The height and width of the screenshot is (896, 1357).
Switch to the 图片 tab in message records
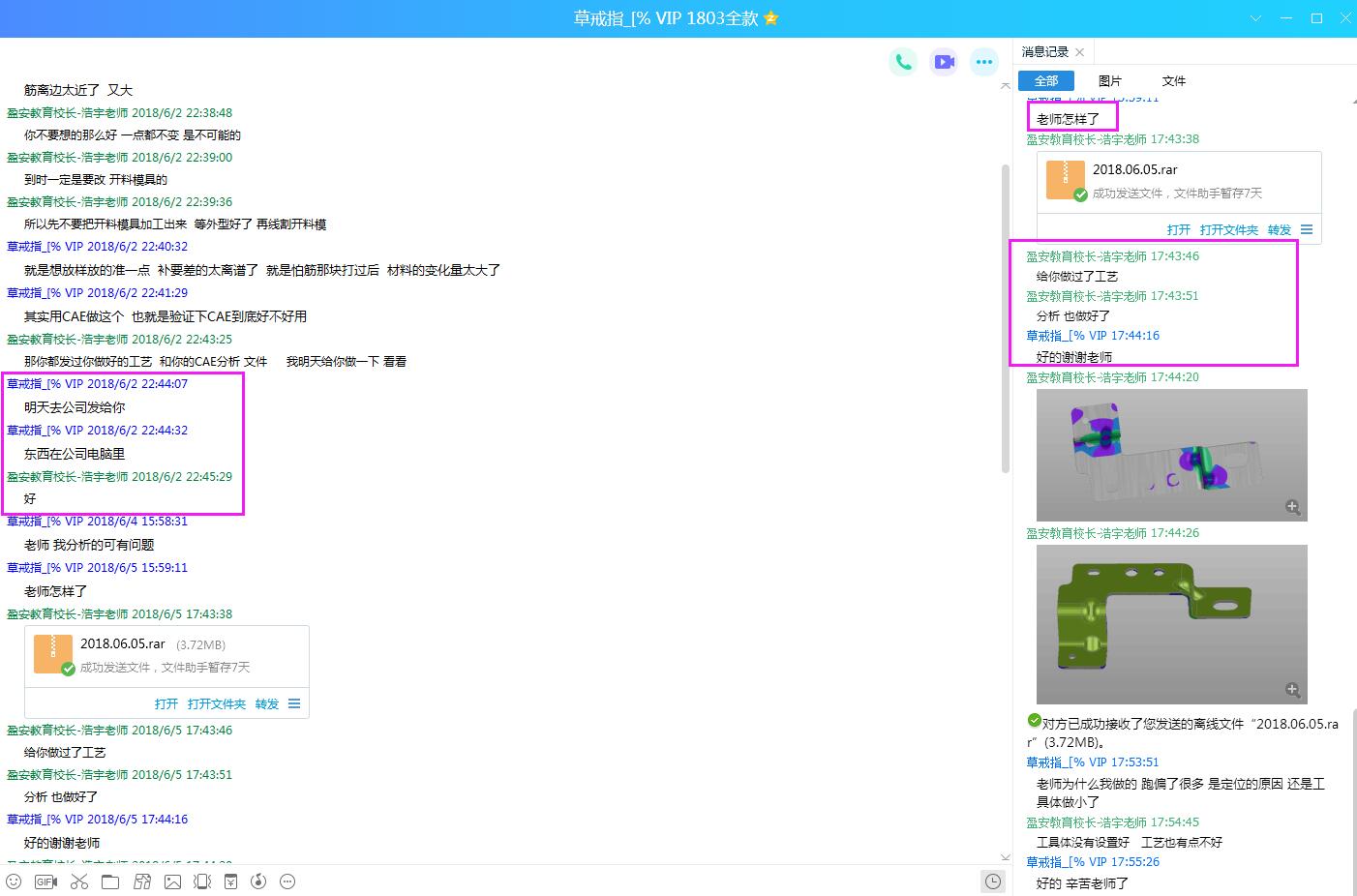[1109, 80]
